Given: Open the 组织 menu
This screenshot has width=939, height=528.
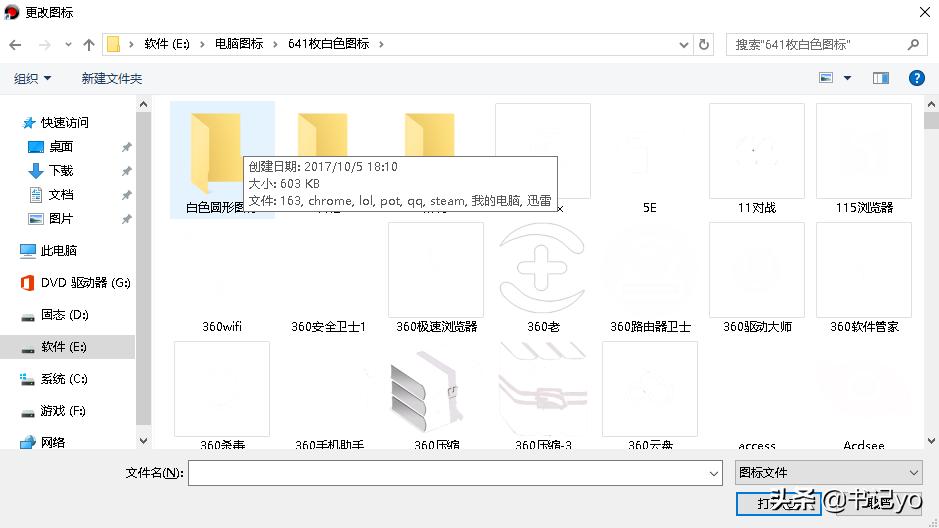Looking at the screenshot, I should (x=32, y=78).
